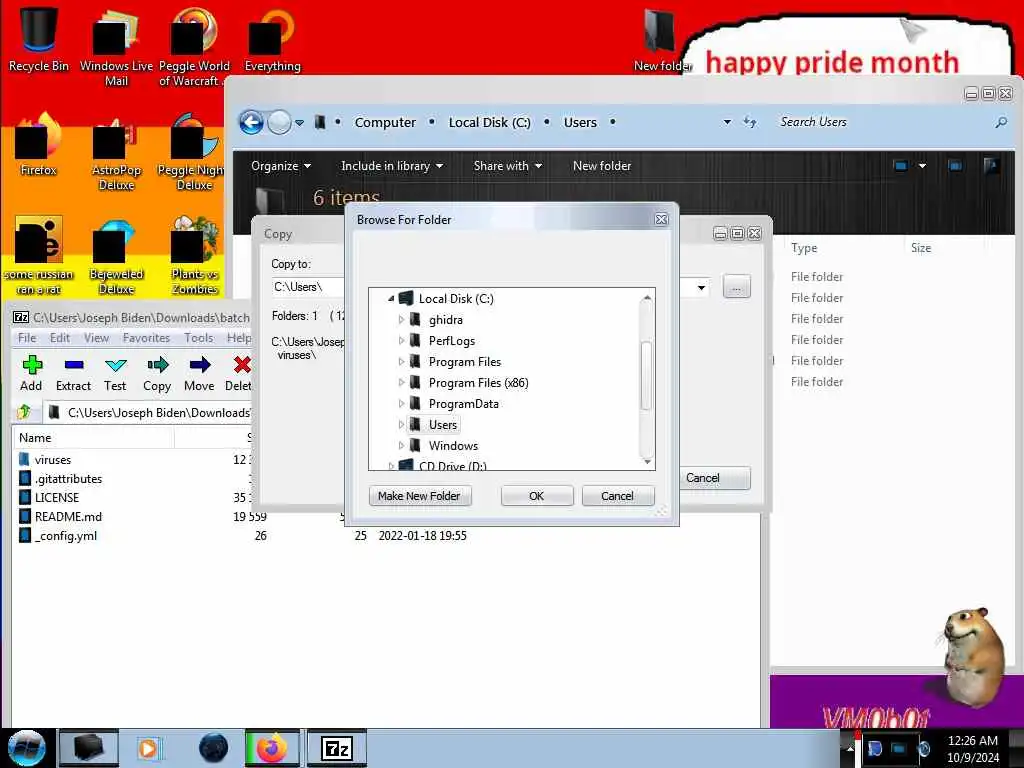Expand the Users folder node
The image size is (1024, 768).
tap(401, 424)
